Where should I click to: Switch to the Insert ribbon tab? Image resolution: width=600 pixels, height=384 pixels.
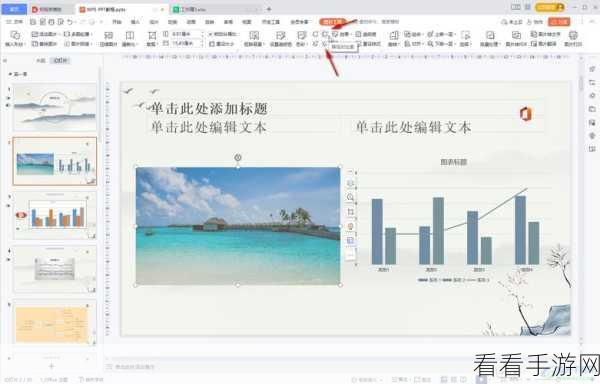click(135, 22)
